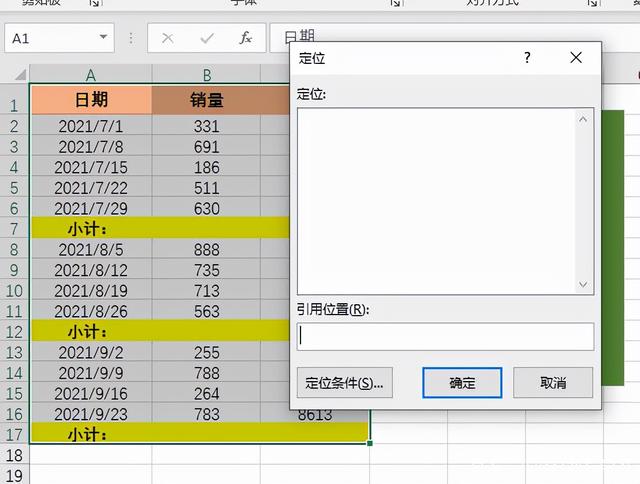Click the insert function fx icon

coord(245,38)
